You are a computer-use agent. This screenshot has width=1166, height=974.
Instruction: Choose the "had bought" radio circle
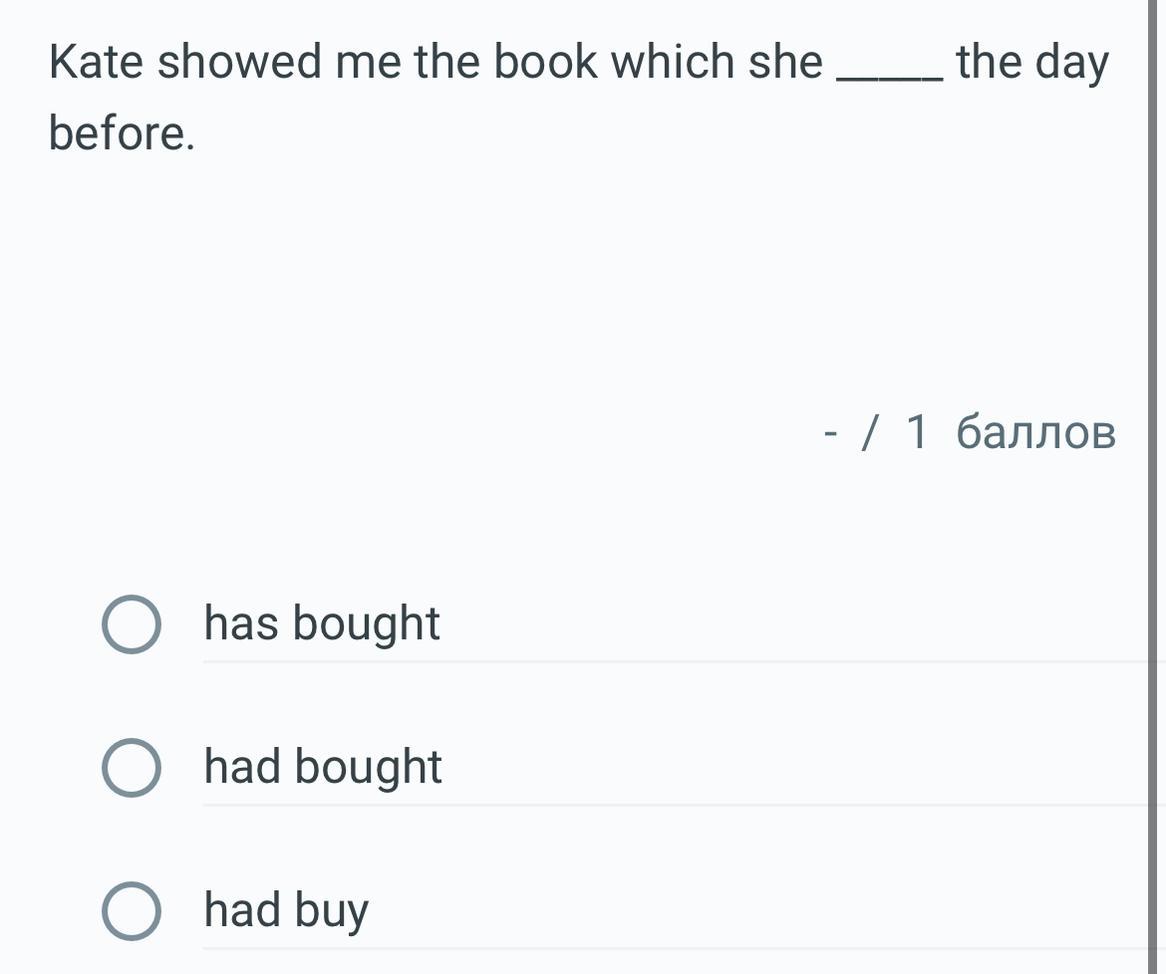pyautogui.click(x=131, y=768)
